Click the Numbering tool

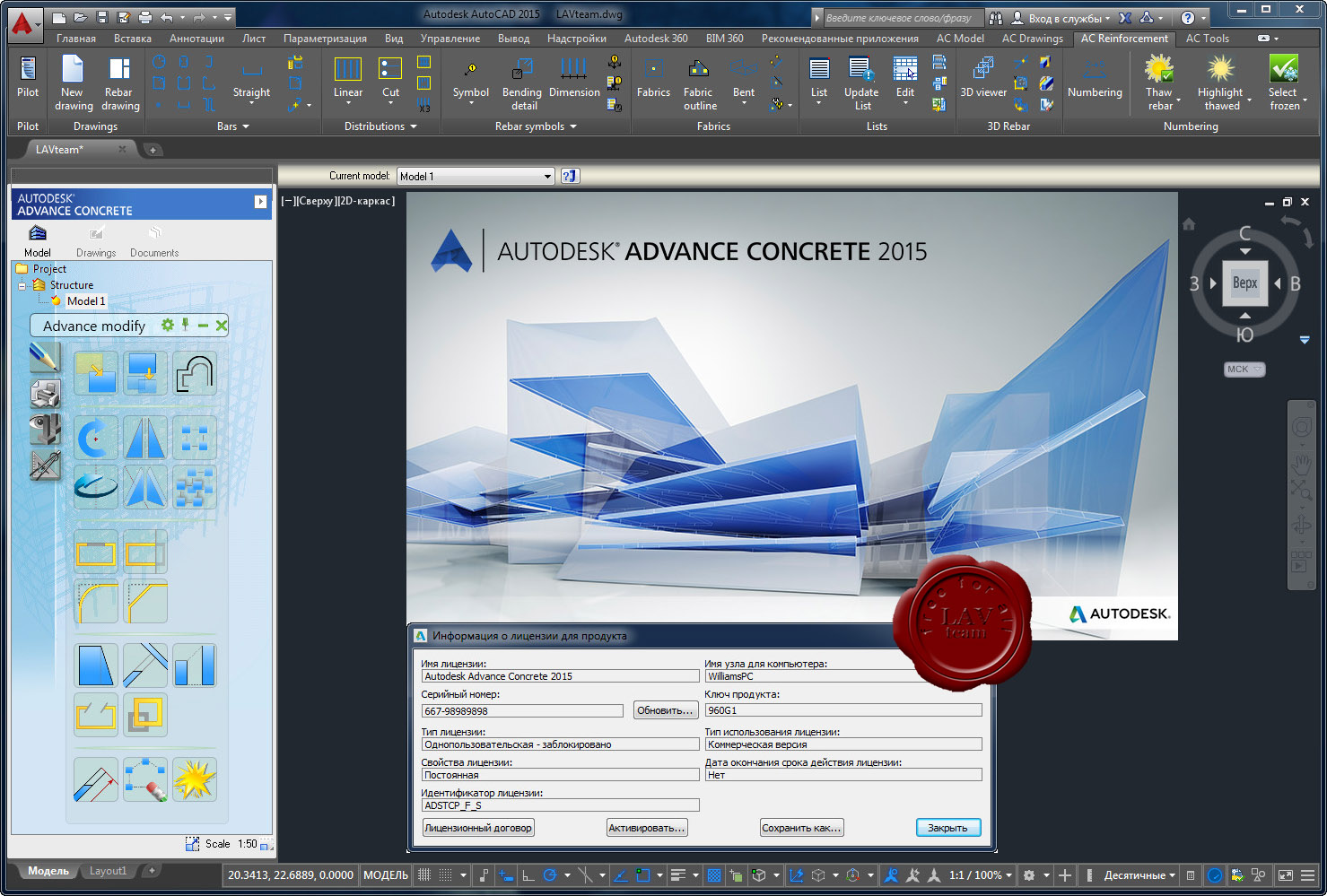point(1095,77)
